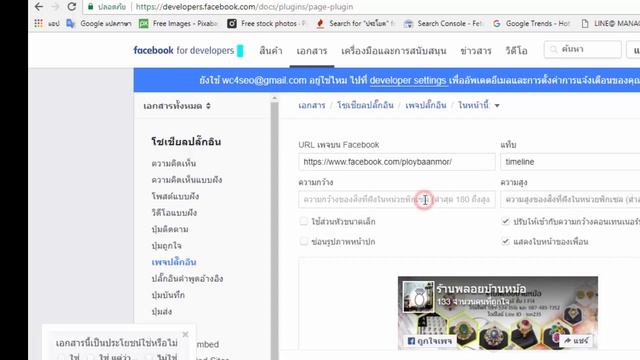640x360 pixels.
Task: Click the tabs field containing timeline
Action: 570,162
